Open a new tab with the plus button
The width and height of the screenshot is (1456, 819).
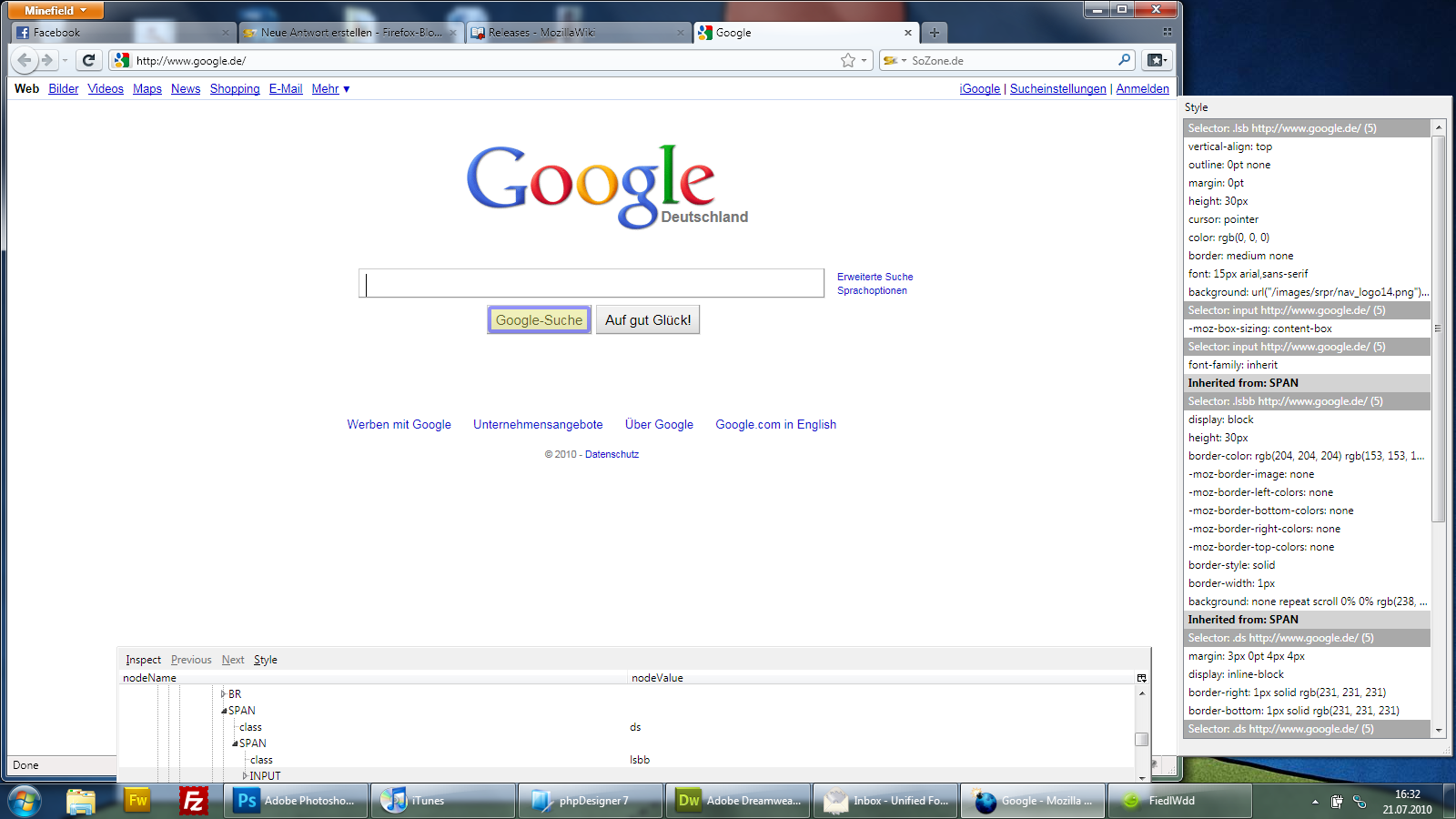click(934, 33)
